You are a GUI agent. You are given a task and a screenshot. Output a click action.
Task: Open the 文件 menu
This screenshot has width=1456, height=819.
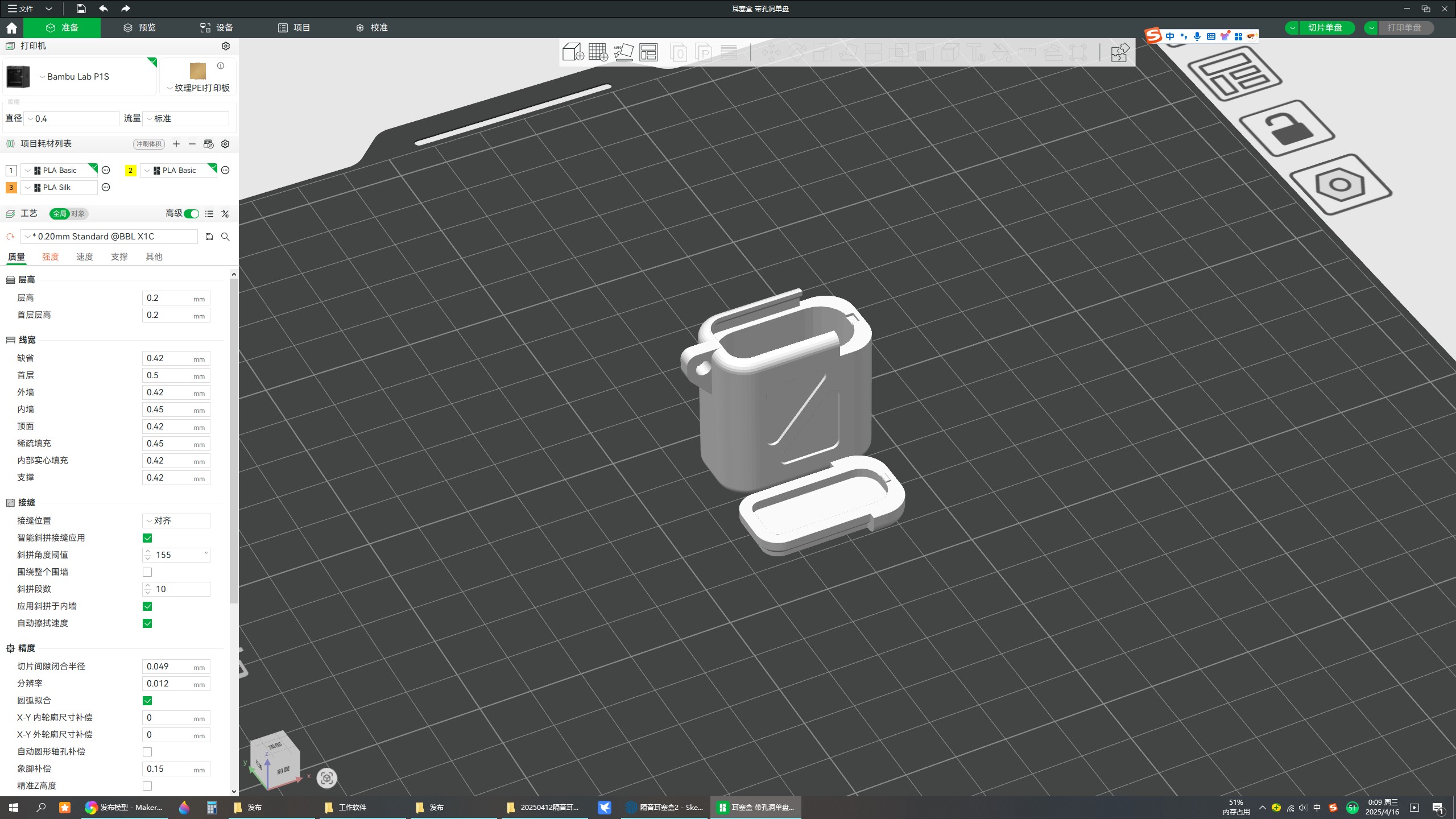click(x=20, y=9)
